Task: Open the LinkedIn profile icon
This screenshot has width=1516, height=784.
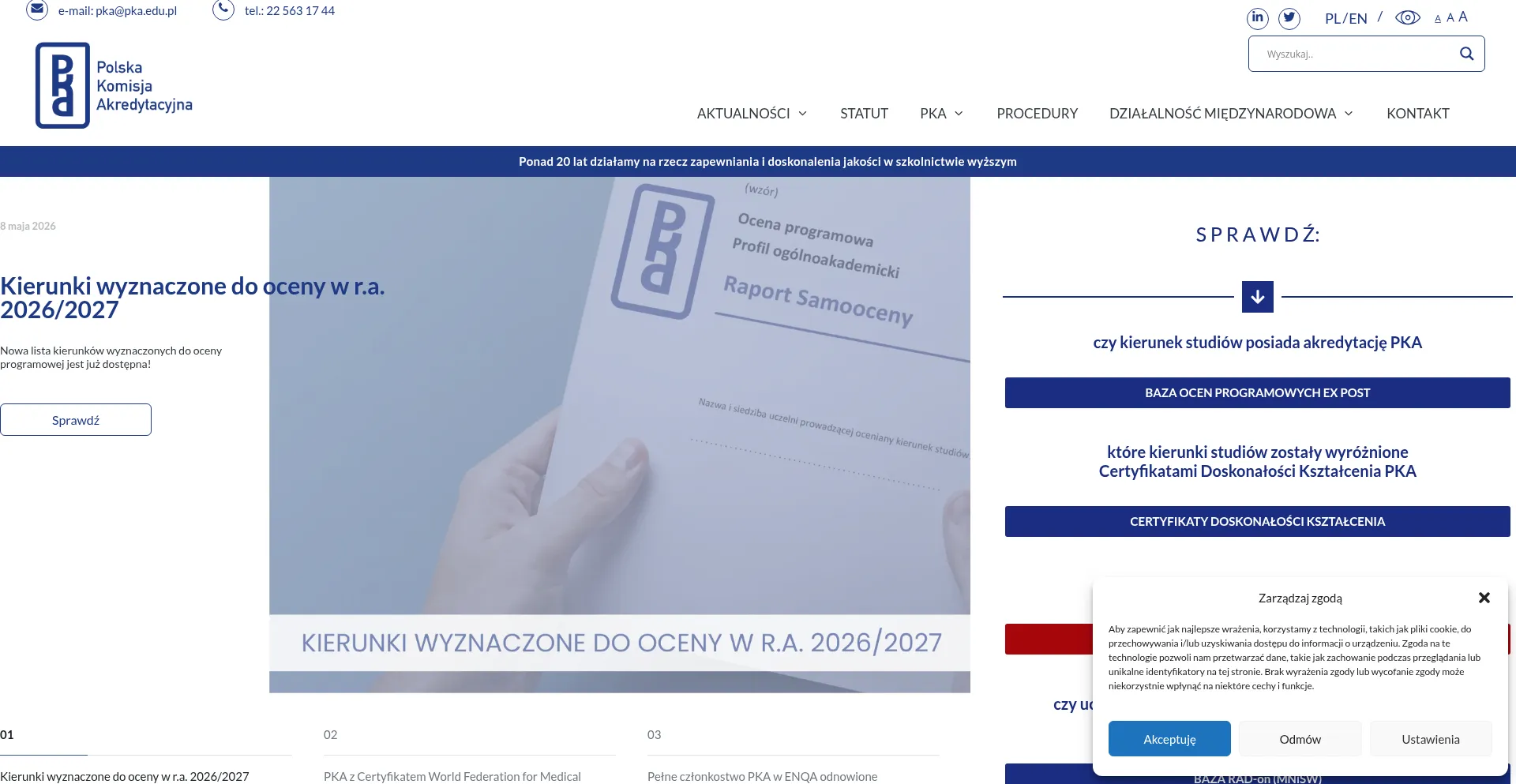Action: point(1258,17)
